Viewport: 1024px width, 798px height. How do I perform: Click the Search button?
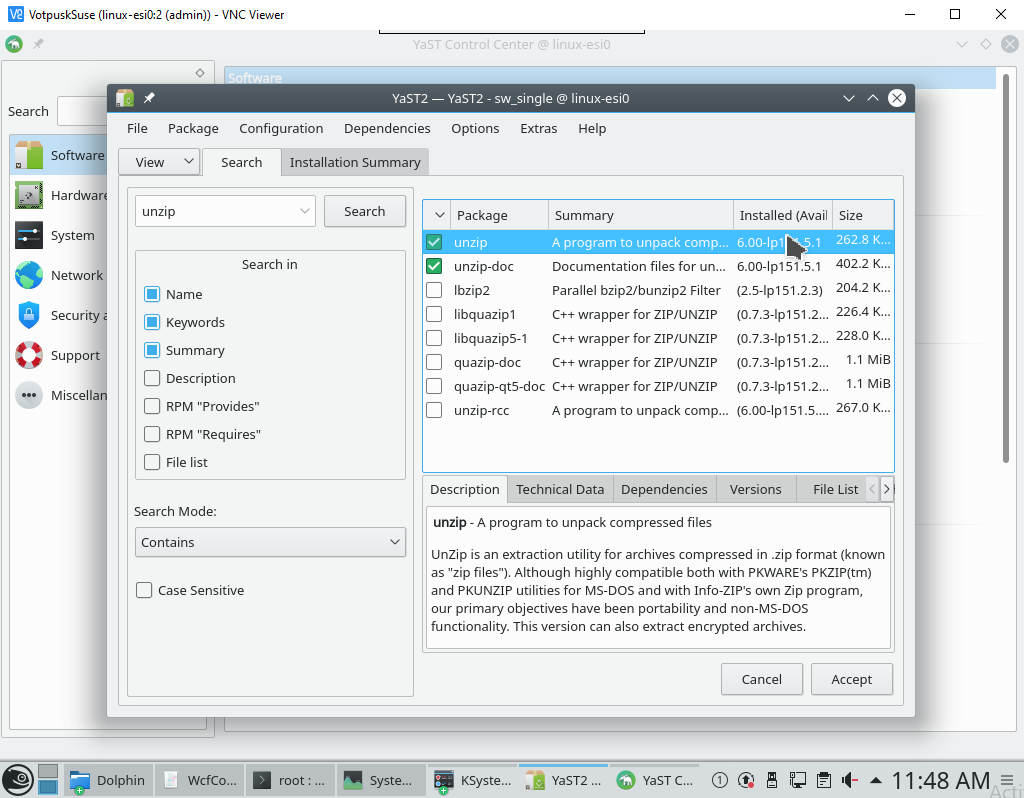tap(364, 211)
